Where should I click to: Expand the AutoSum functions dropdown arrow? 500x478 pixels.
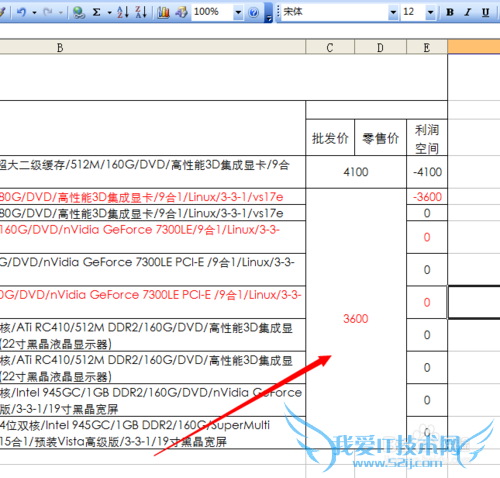(x=109, y=13)
